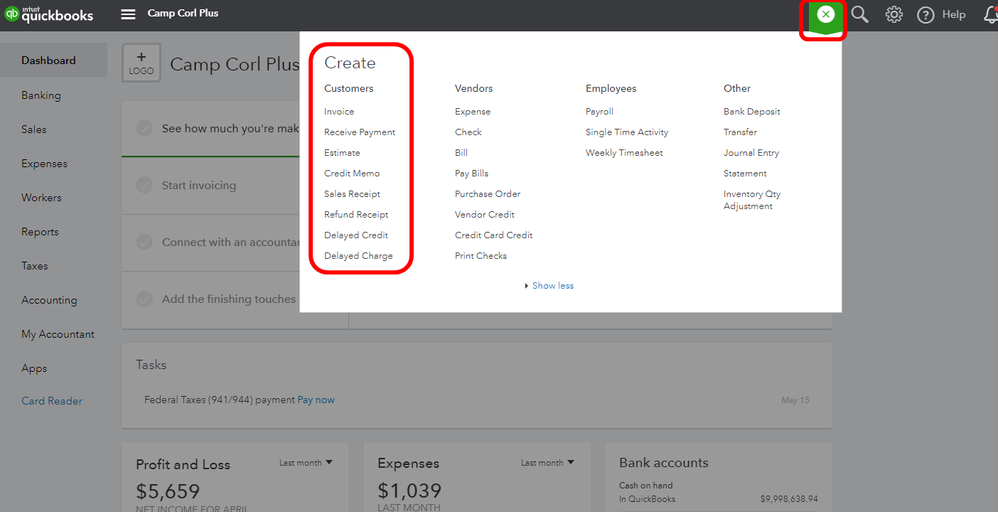Open My Accountant in sidebar
Viewport: 998px width, 512px height.
click(58, 334)
